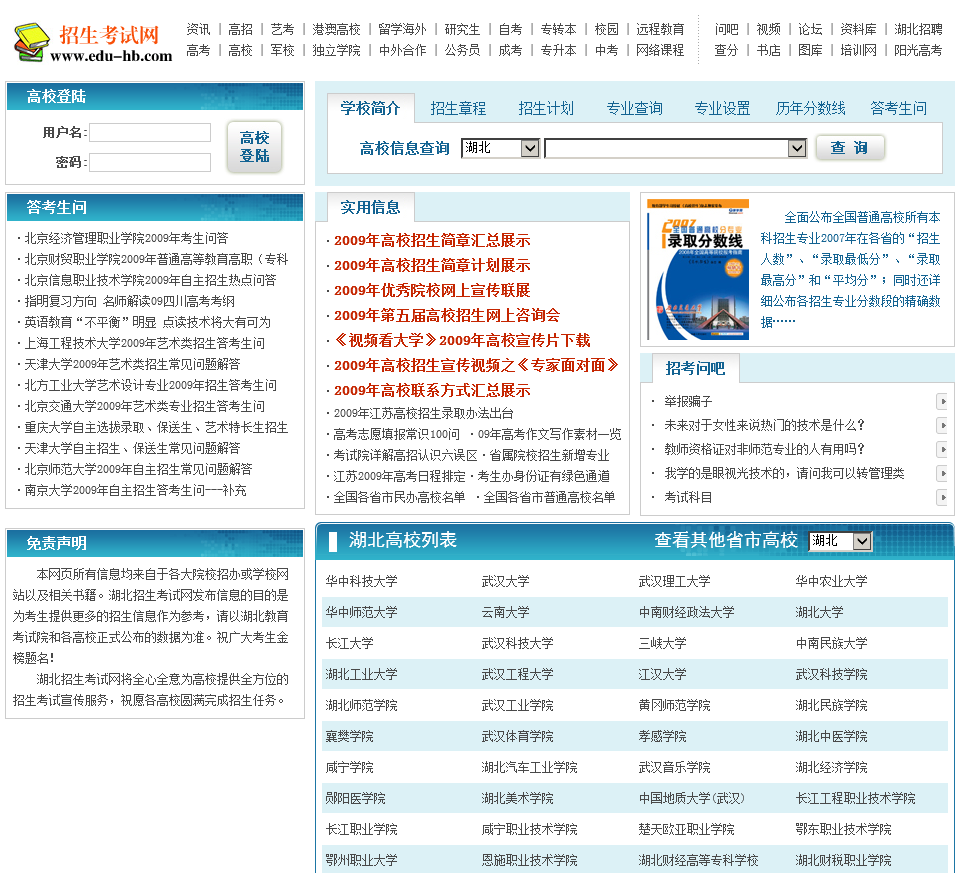The image size is (960, 873).
Task: Open 湖北招聘 navigation link
Action: tap(918, 29)
